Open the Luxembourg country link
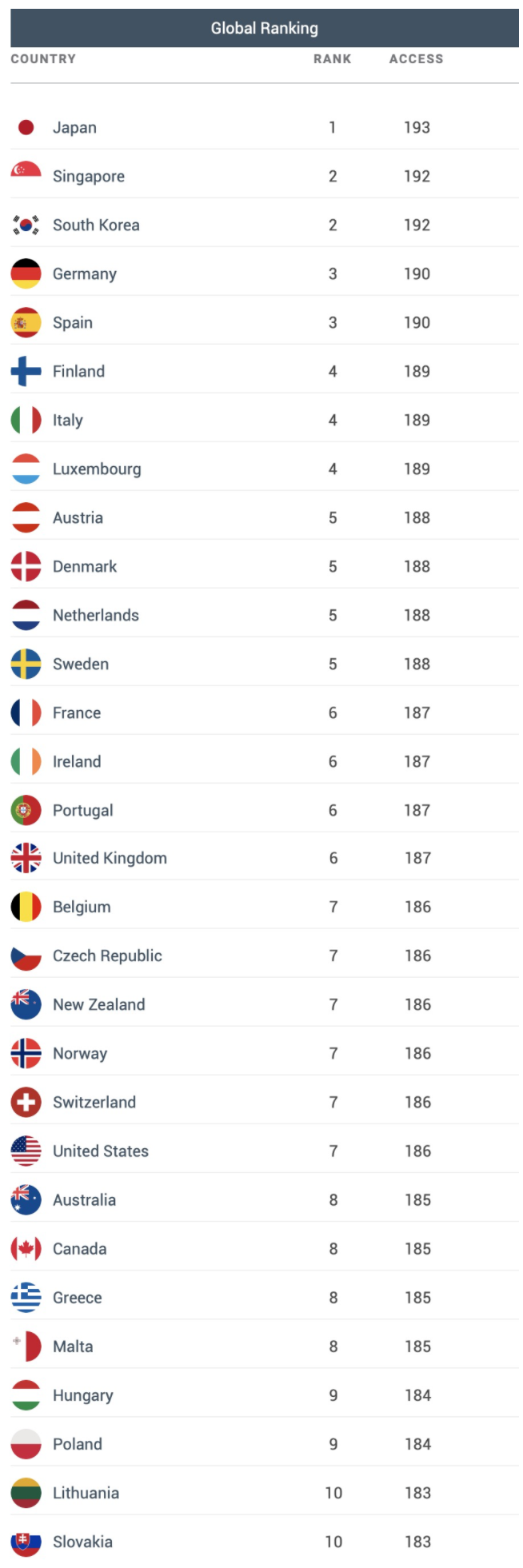523x1568 pixels. 97,469
